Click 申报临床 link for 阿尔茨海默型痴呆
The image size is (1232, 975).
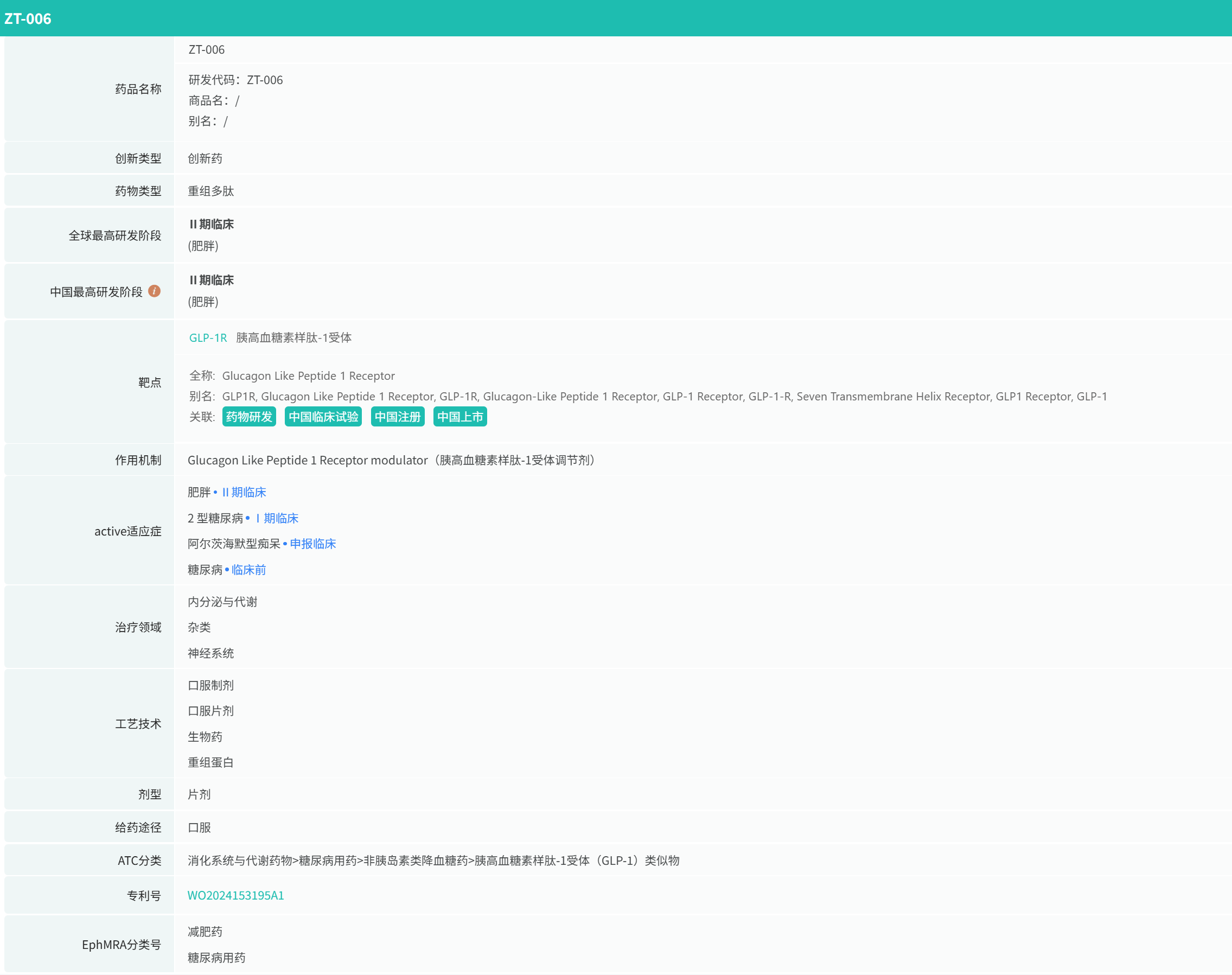coord(312,544)
